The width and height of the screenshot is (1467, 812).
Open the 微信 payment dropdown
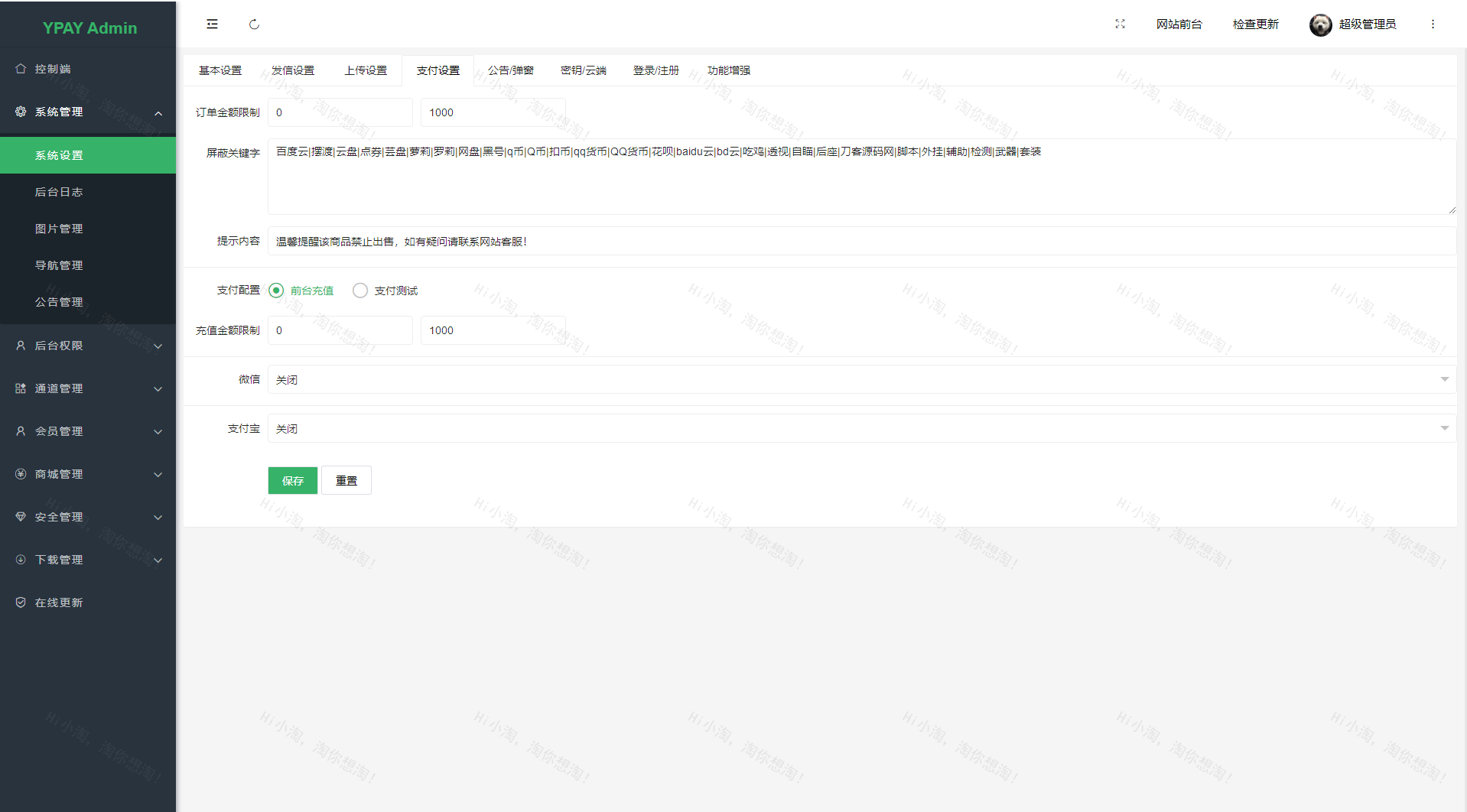point(861,380)
